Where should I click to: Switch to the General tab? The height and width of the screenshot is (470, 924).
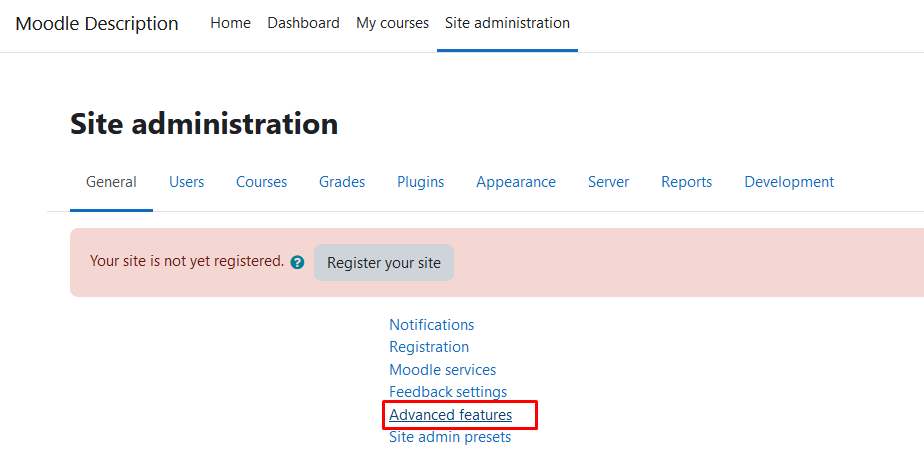tap(111, 182)
